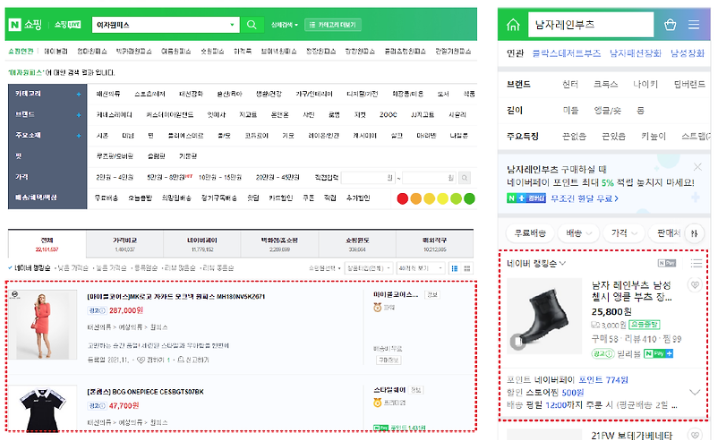Sort by 등록일순

[x=145, y=268]
